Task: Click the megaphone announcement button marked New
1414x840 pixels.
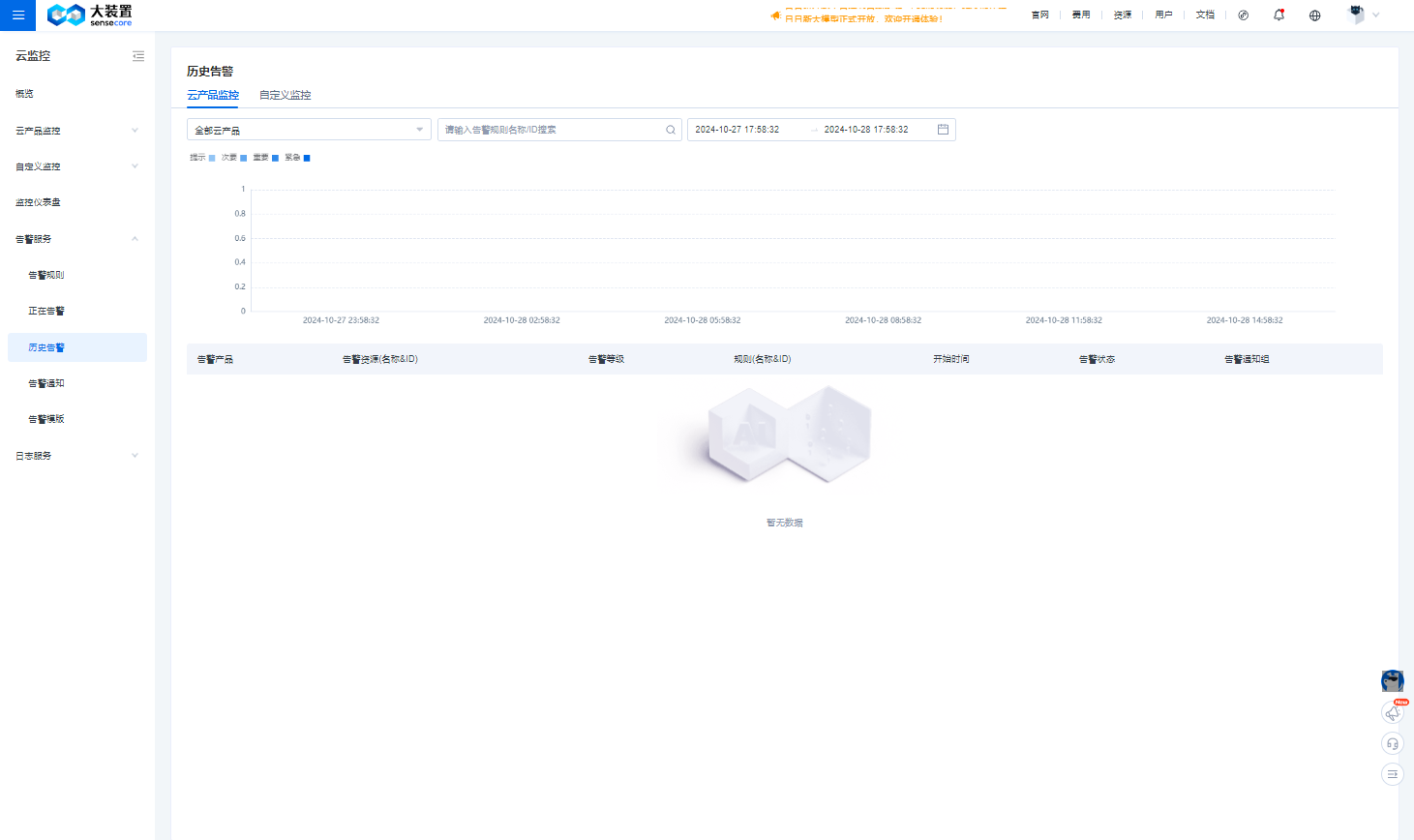Action: pyautogui.click(x=1392, y=713)
